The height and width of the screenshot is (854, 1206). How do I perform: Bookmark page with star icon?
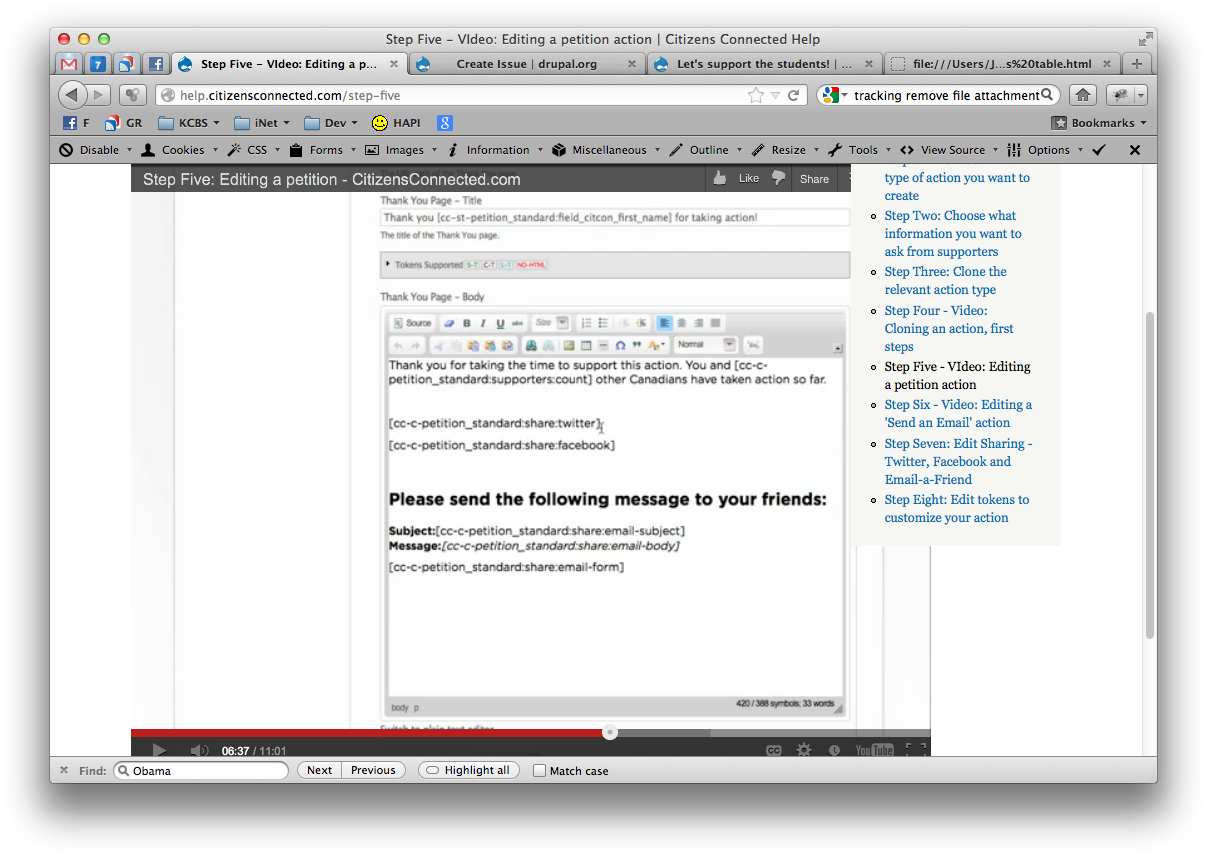pyautogui.click(x=756, y=95)
